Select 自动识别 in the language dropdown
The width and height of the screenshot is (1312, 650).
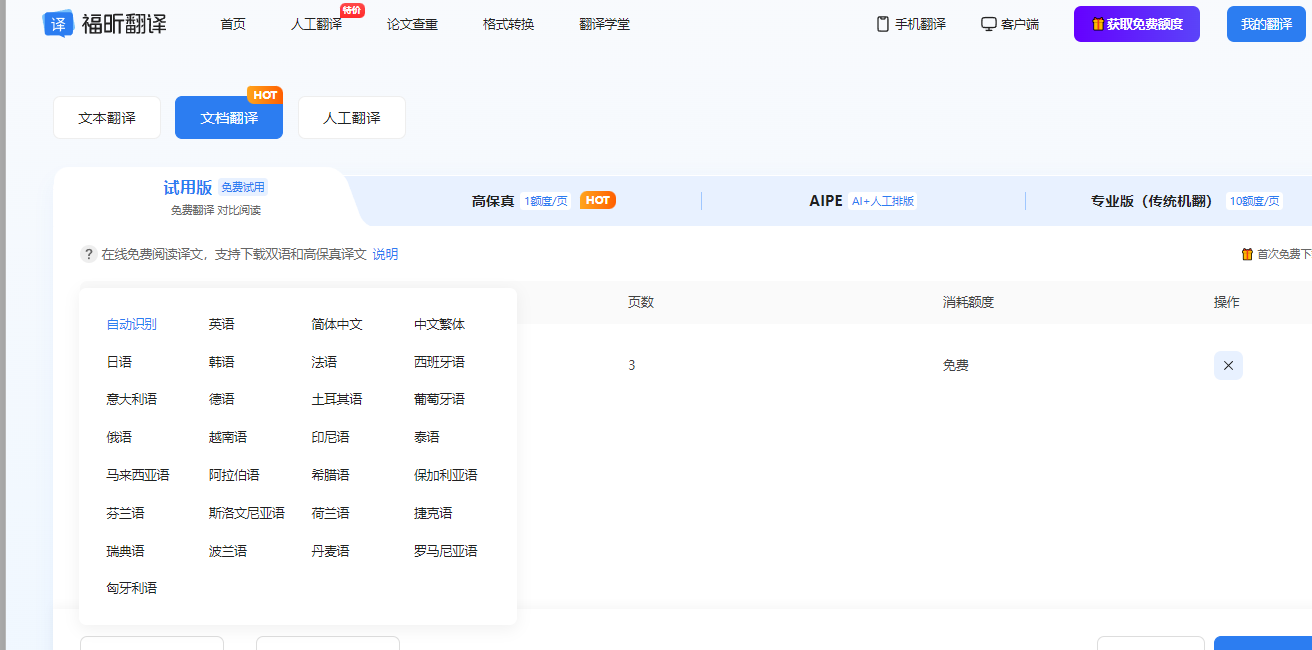[131, 324]
